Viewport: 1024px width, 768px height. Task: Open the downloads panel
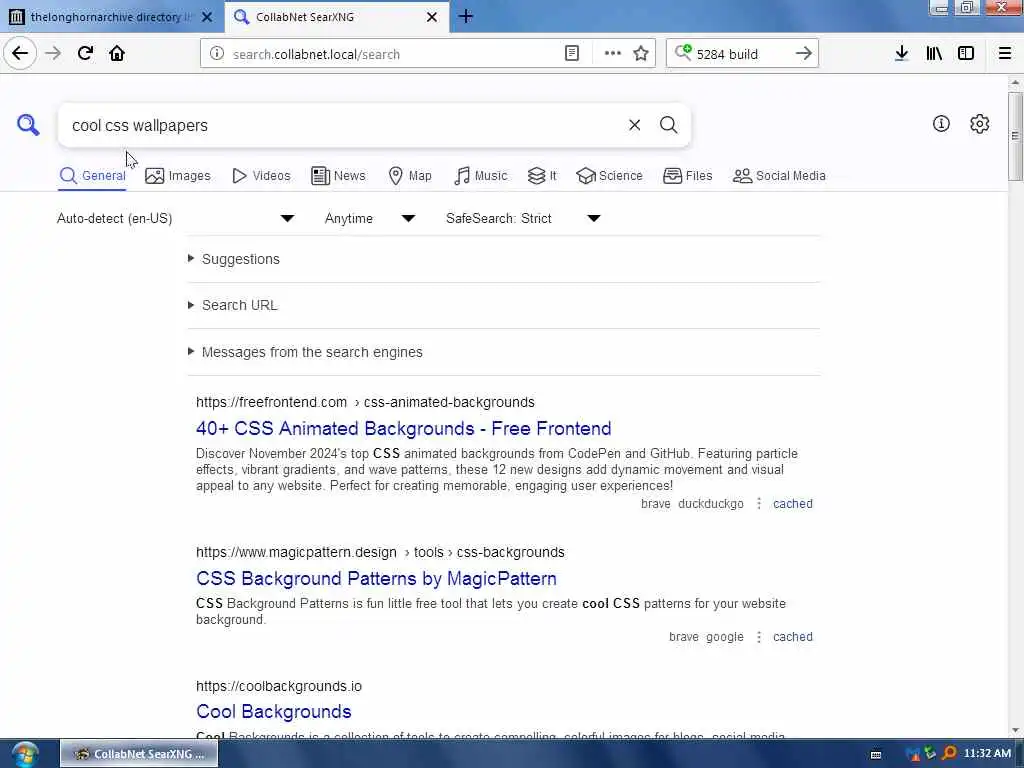[901, 53]
